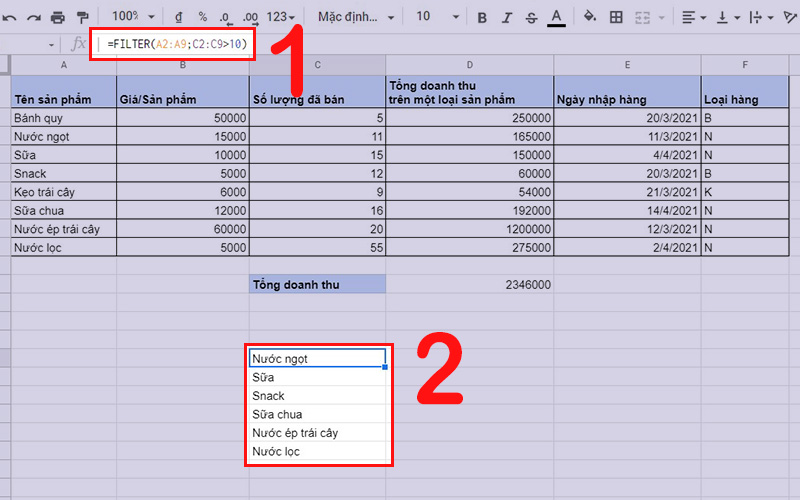Print the spreadsheet with the printer icon
Viewport: 800px width, 500px height.
point(58,17)
